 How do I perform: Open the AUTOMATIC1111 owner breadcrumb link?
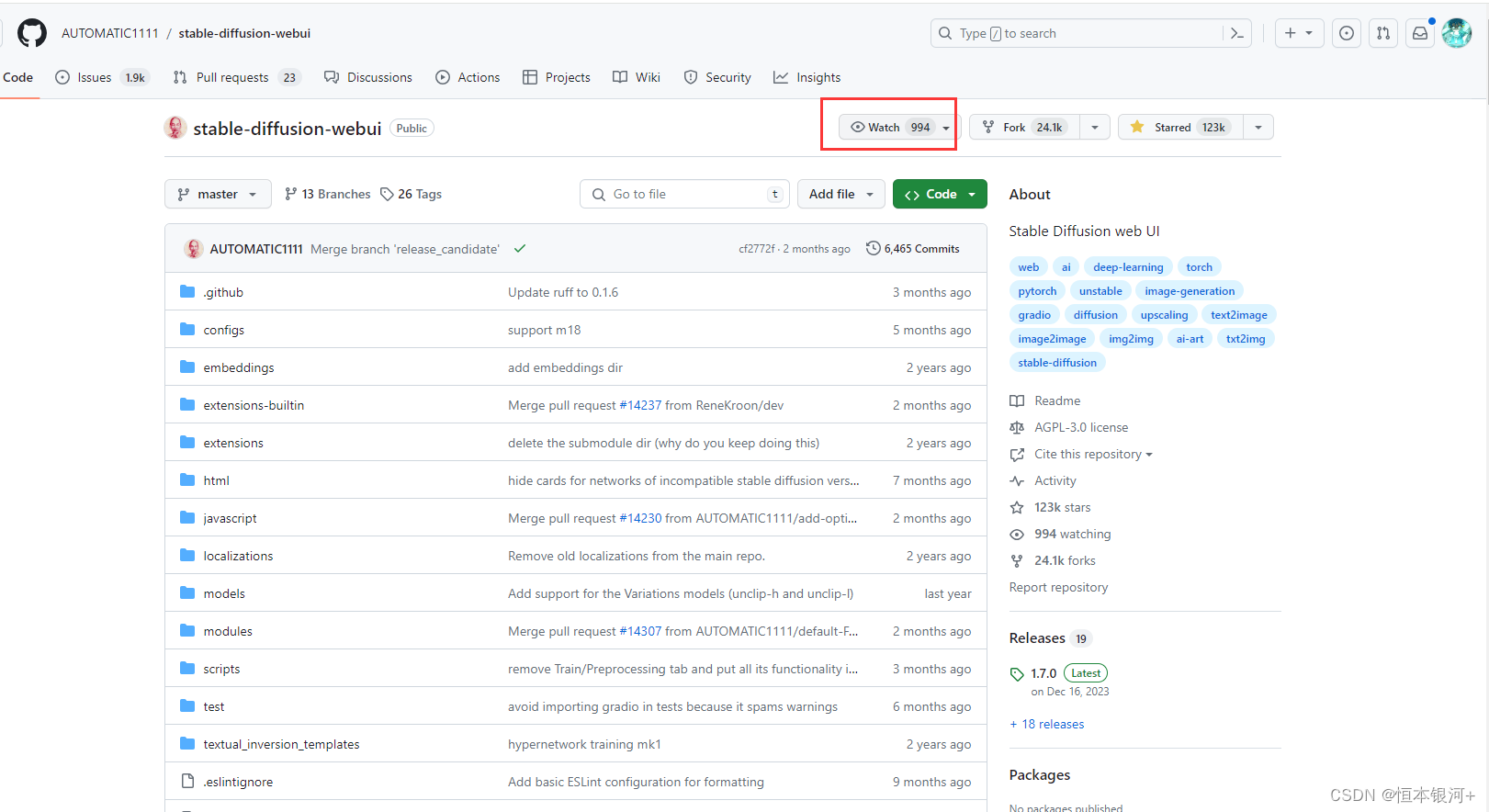pos(110,33)
